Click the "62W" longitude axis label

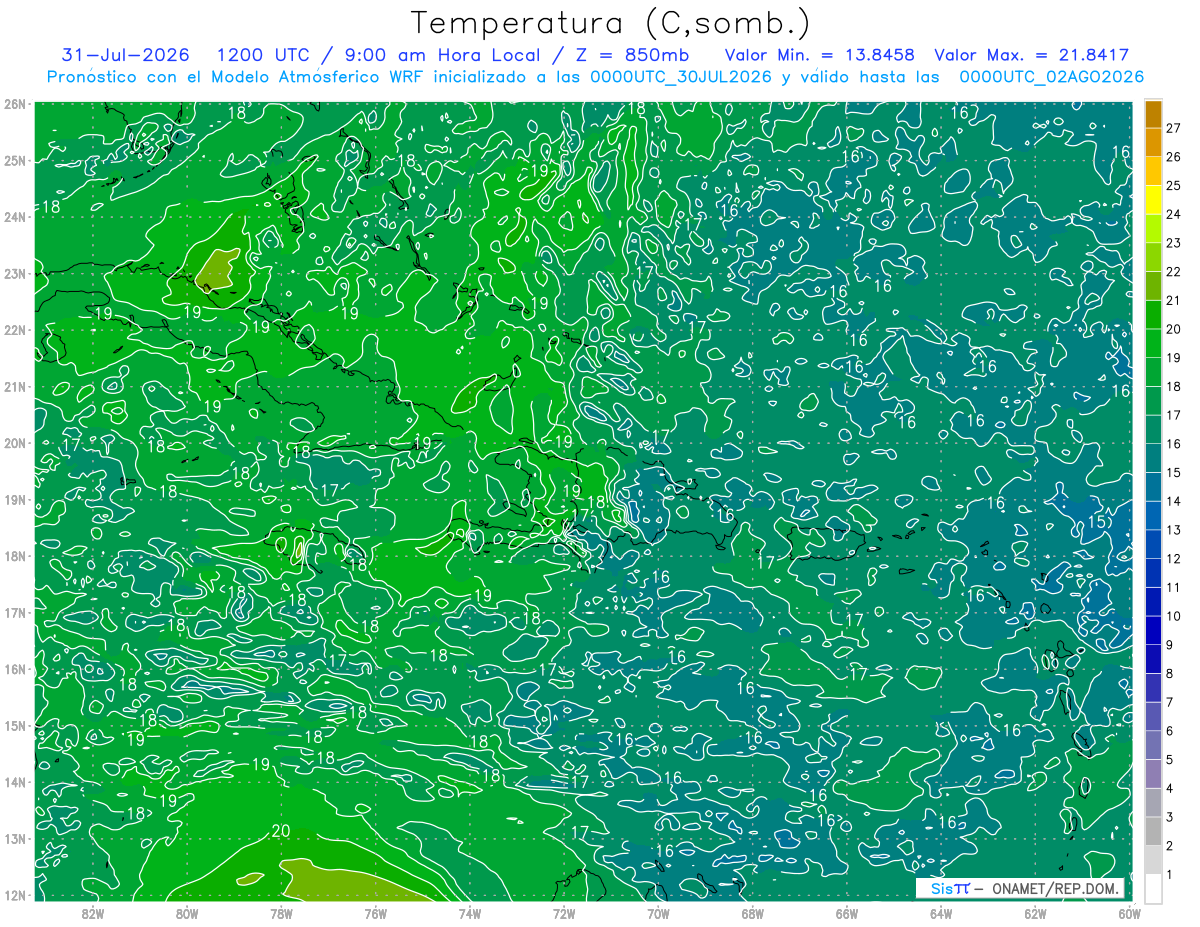coord(1035,913)
